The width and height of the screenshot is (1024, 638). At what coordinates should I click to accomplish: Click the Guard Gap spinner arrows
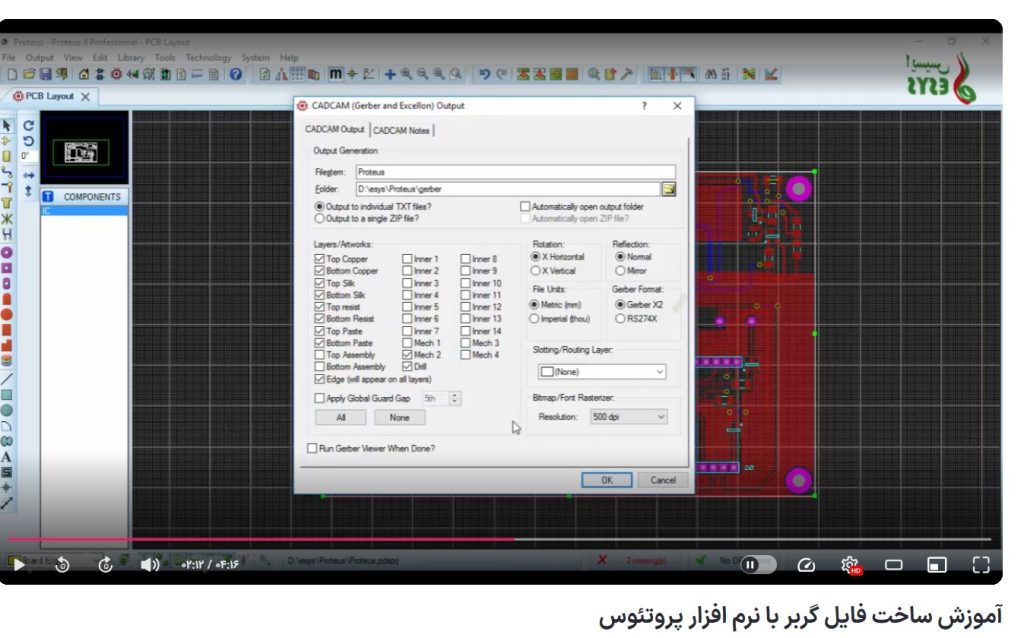pos(455,398)
